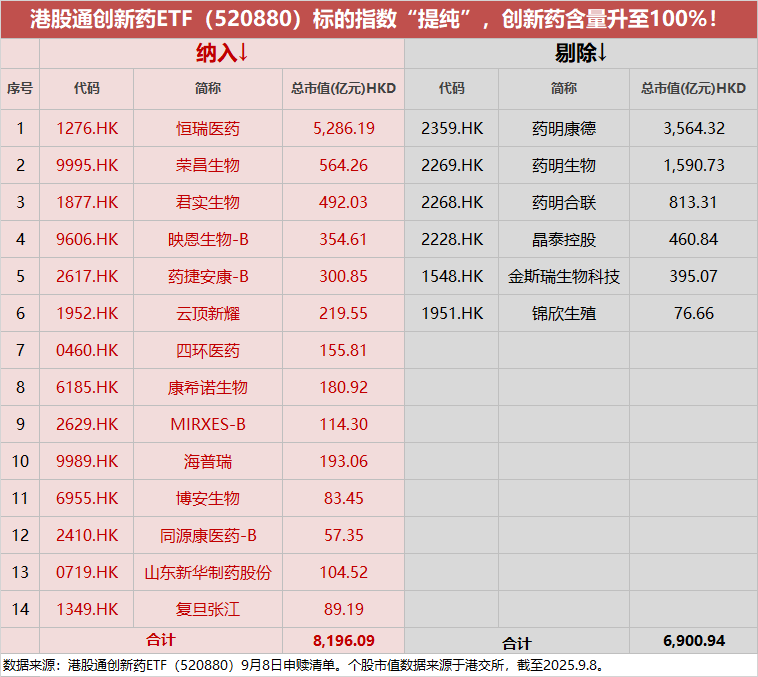
Task: Click the red title banner text
Action: [373, 19]
